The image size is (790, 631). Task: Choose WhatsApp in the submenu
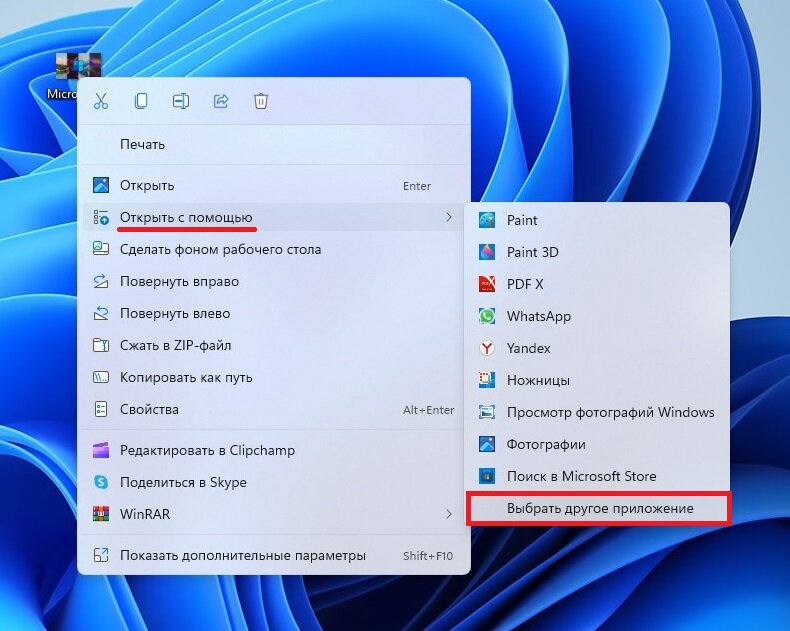(x=597, y=317)
